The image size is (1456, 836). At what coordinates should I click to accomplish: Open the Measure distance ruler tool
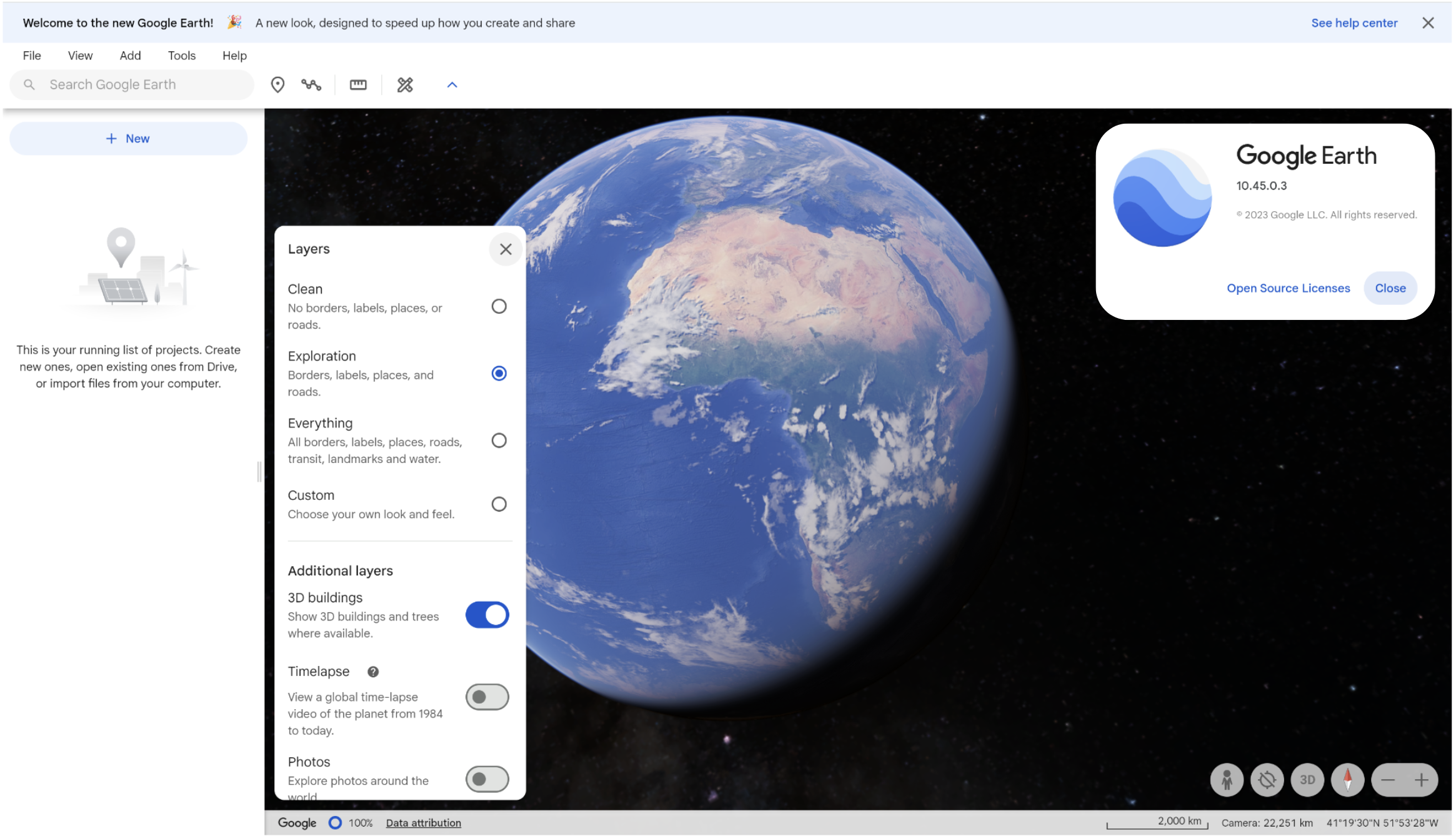point(358,84)
